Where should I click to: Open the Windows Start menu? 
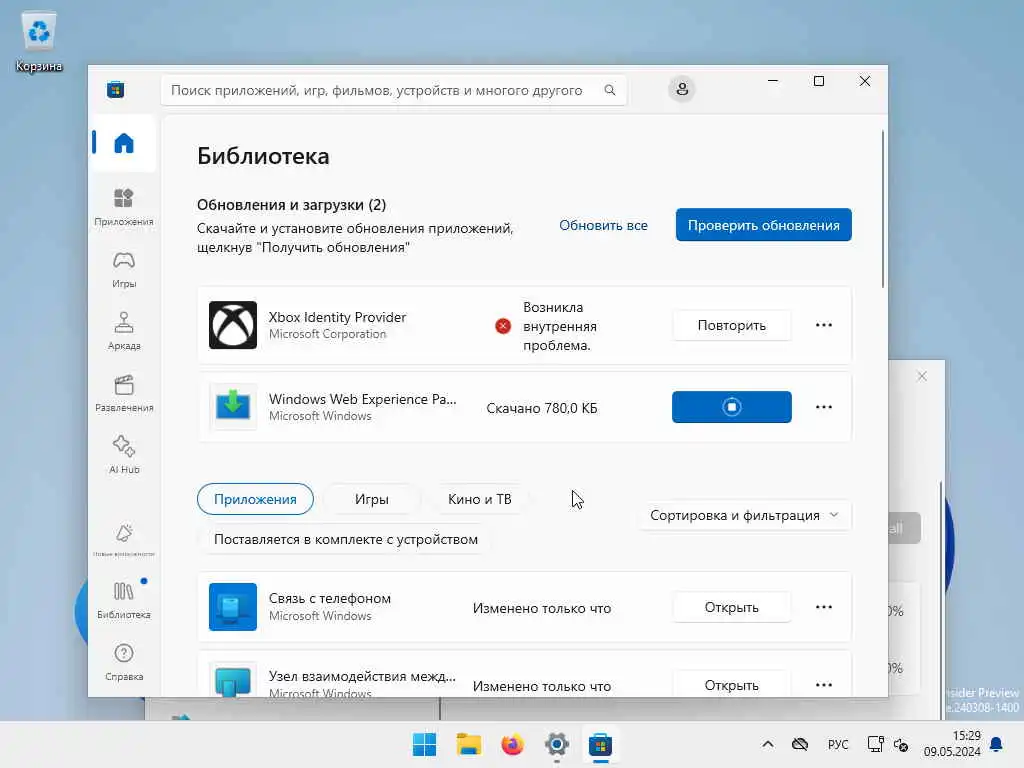point(424,744)
